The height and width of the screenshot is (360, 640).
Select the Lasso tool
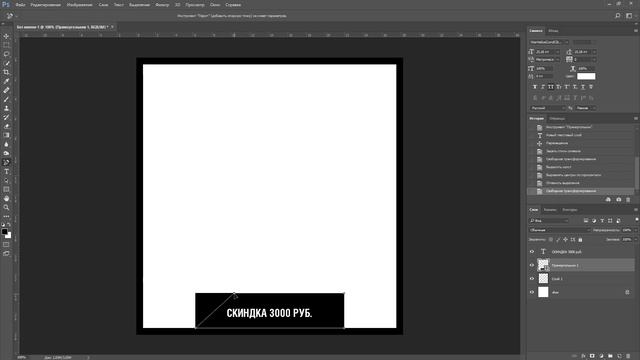point(6,54)
